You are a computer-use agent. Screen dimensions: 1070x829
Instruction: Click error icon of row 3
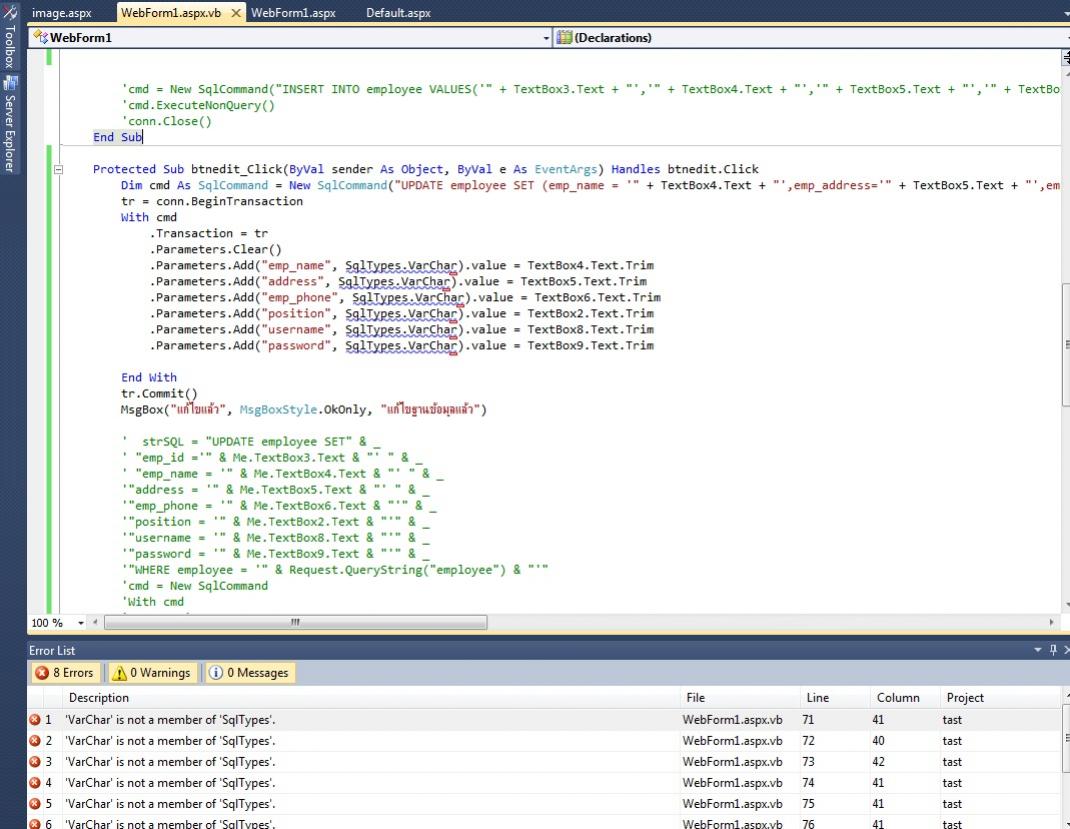(x=35, y=762)
